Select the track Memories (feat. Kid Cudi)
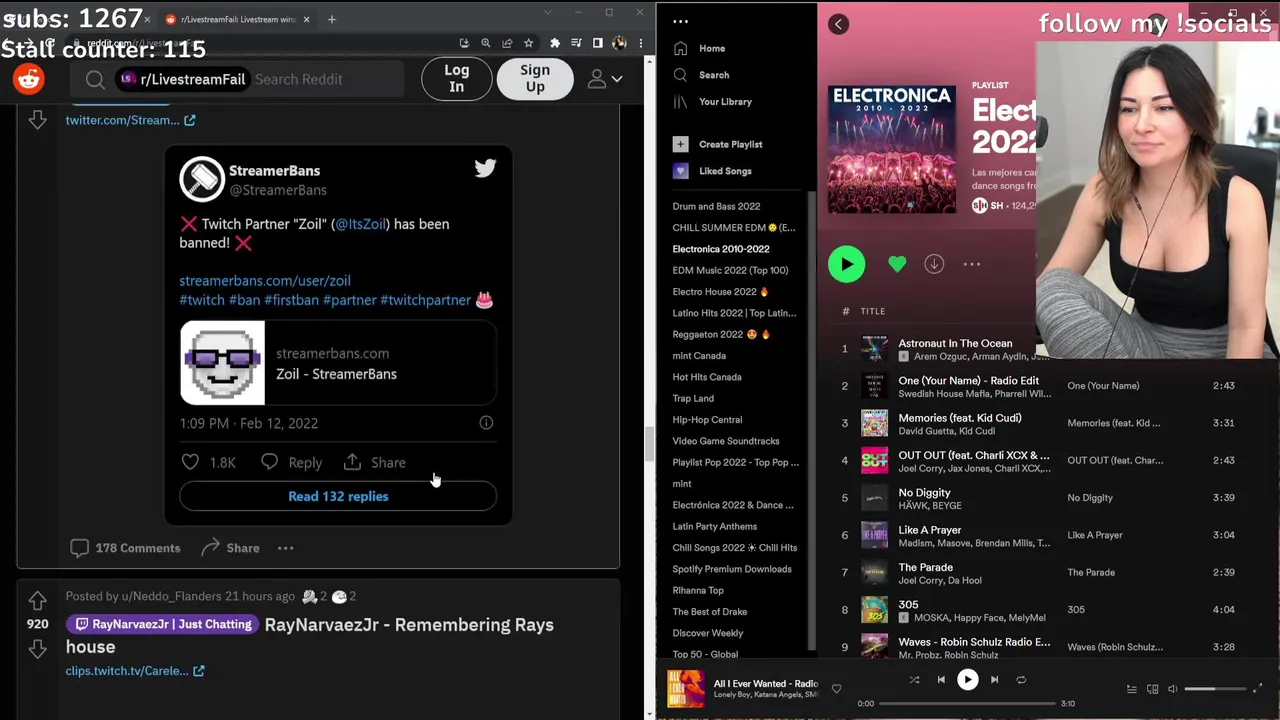The width and height of the screenshot is (1280, 720). click(x=959, y=418)
